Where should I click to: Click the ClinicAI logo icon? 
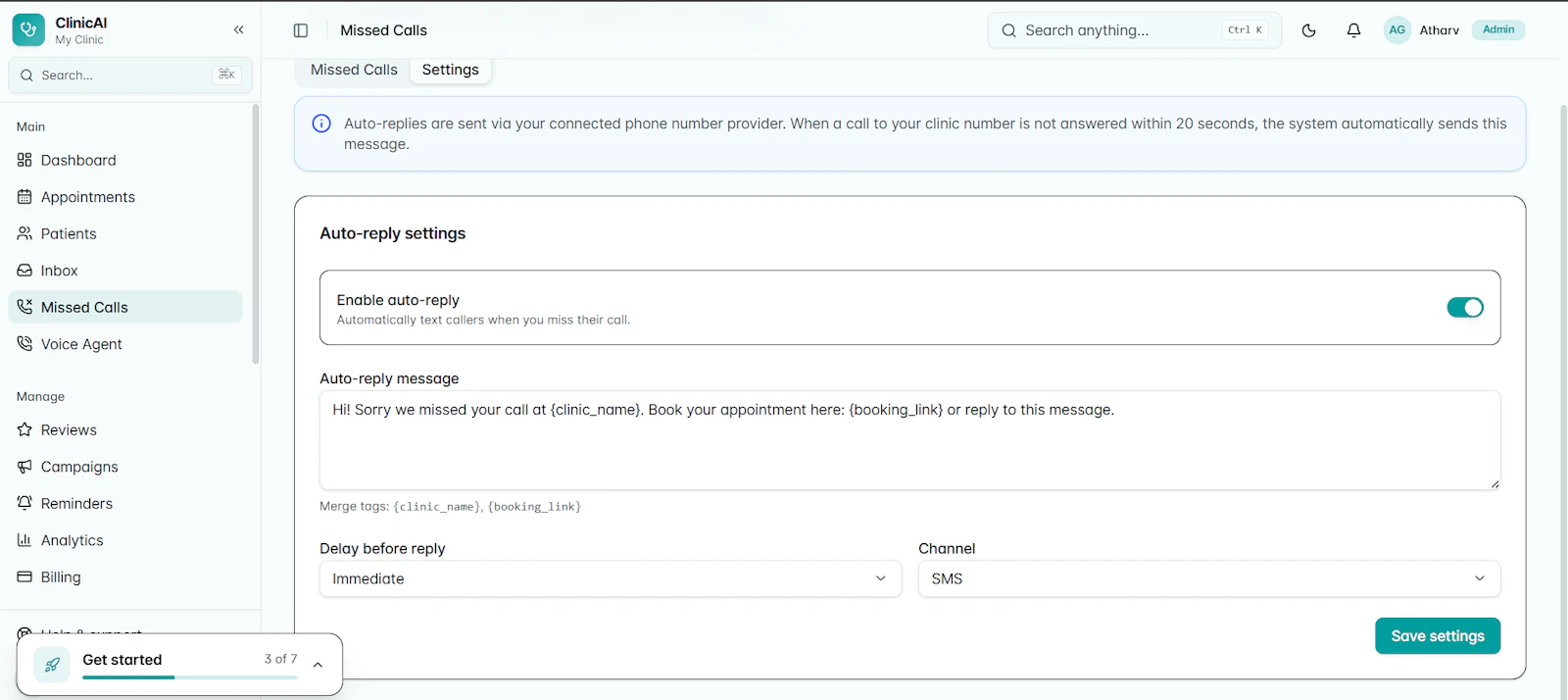[28, 30]
